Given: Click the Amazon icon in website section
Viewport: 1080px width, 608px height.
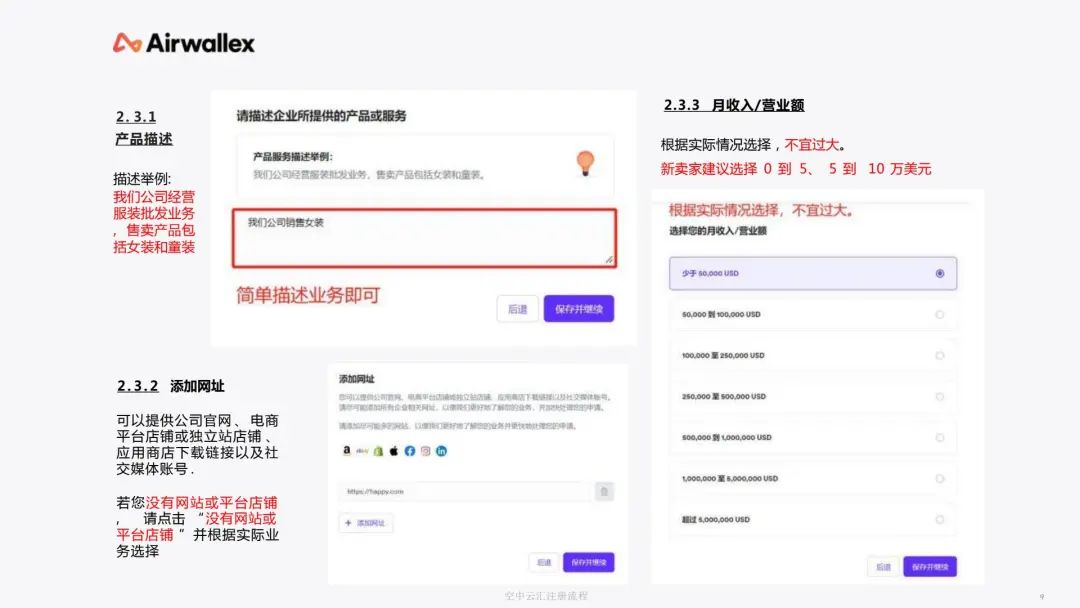Looking at the screenshot, I should [x=346, y=451].
